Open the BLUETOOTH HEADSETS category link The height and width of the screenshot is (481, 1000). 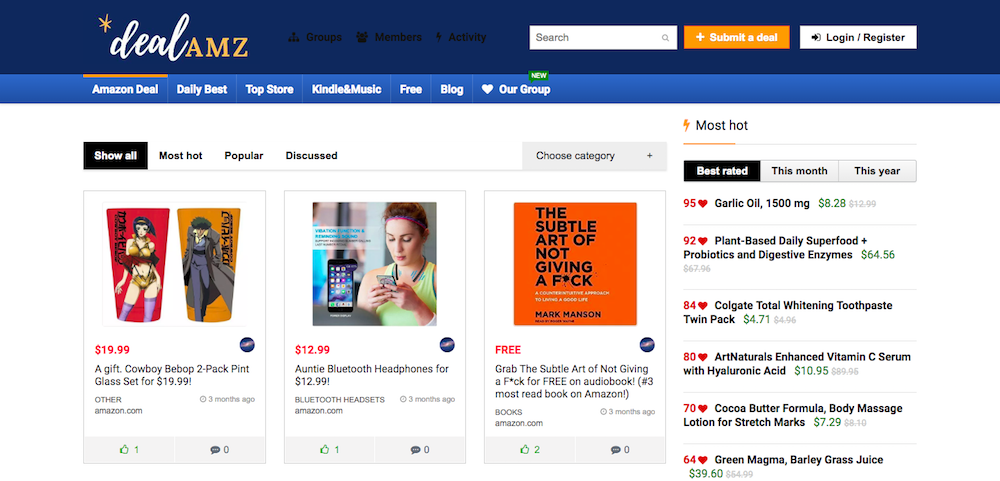click(x=339, y=400)
